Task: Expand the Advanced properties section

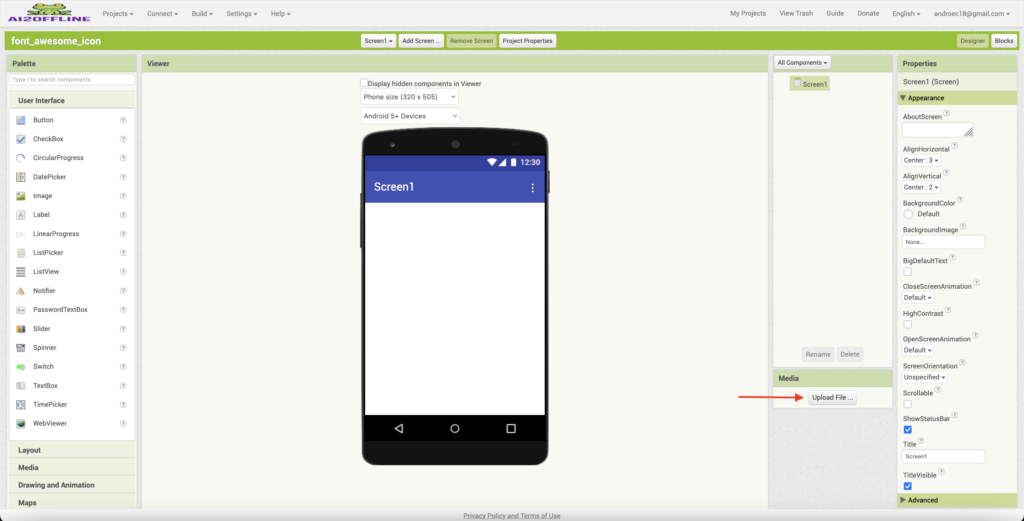Action: point(957,500)
